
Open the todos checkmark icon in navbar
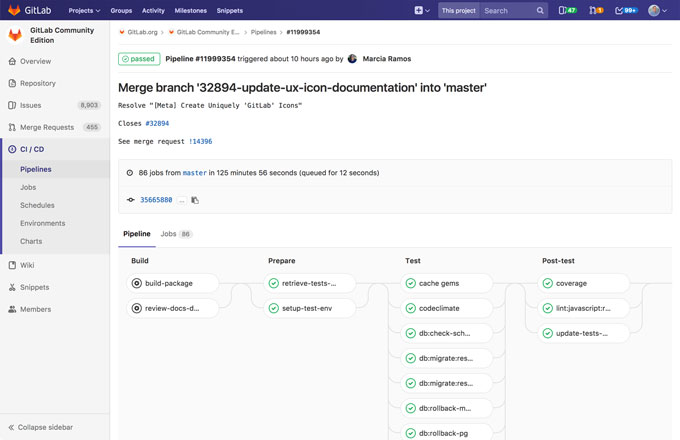pos(626,10)
